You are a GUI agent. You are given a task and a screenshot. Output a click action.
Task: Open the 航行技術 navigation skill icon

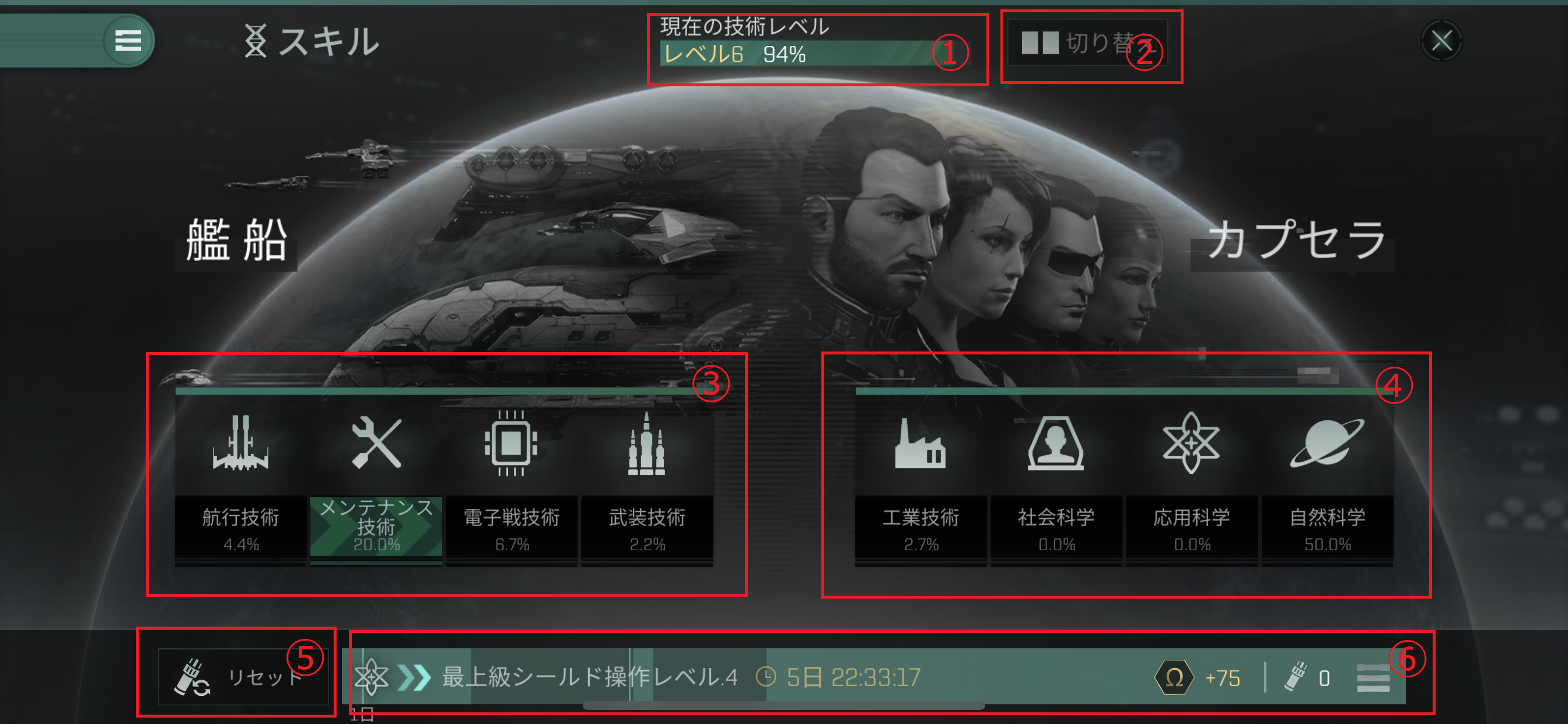[240, 443]
